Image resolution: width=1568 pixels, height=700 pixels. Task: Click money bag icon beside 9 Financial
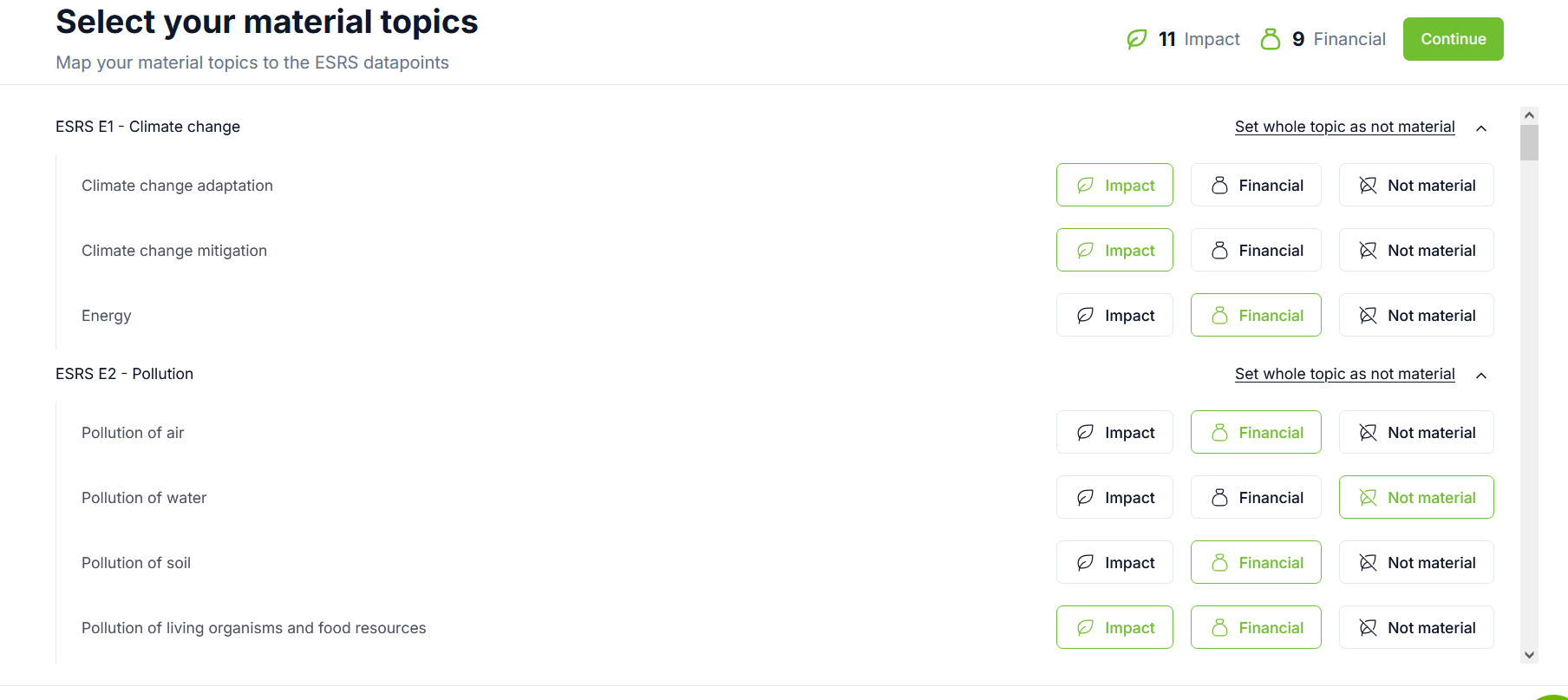pyautogui.click(x=1271, y=39)
